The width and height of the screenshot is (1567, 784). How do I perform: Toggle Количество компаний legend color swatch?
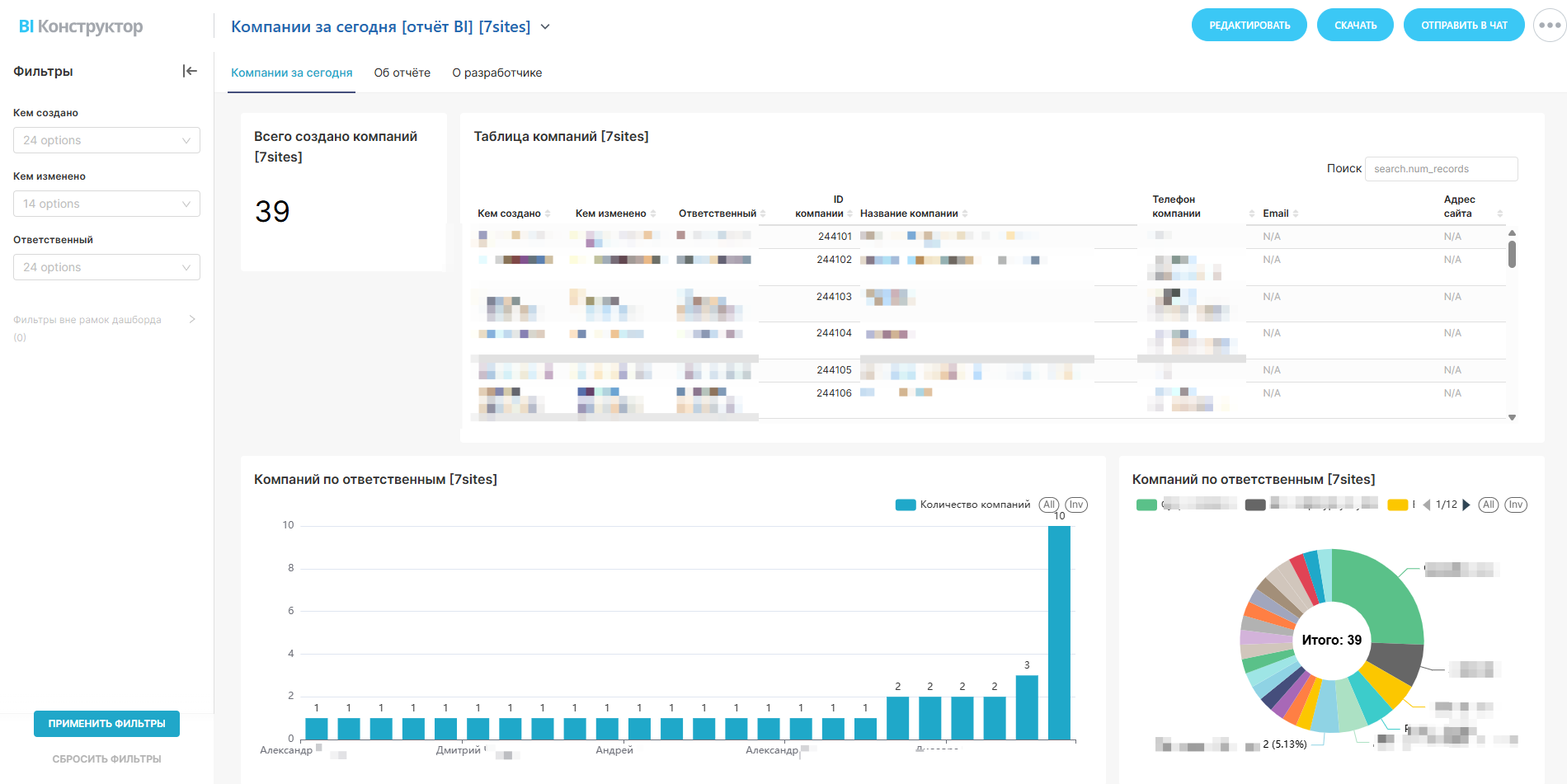click(906, 505)
